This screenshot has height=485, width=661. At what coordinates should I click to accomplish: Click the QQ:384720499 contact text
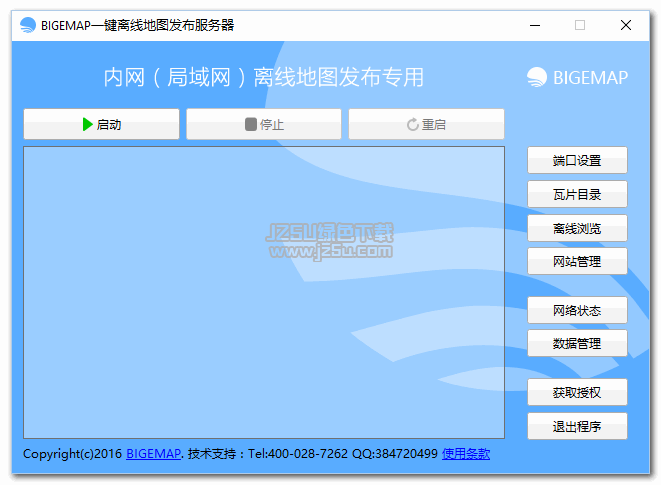tap(395, 454)
